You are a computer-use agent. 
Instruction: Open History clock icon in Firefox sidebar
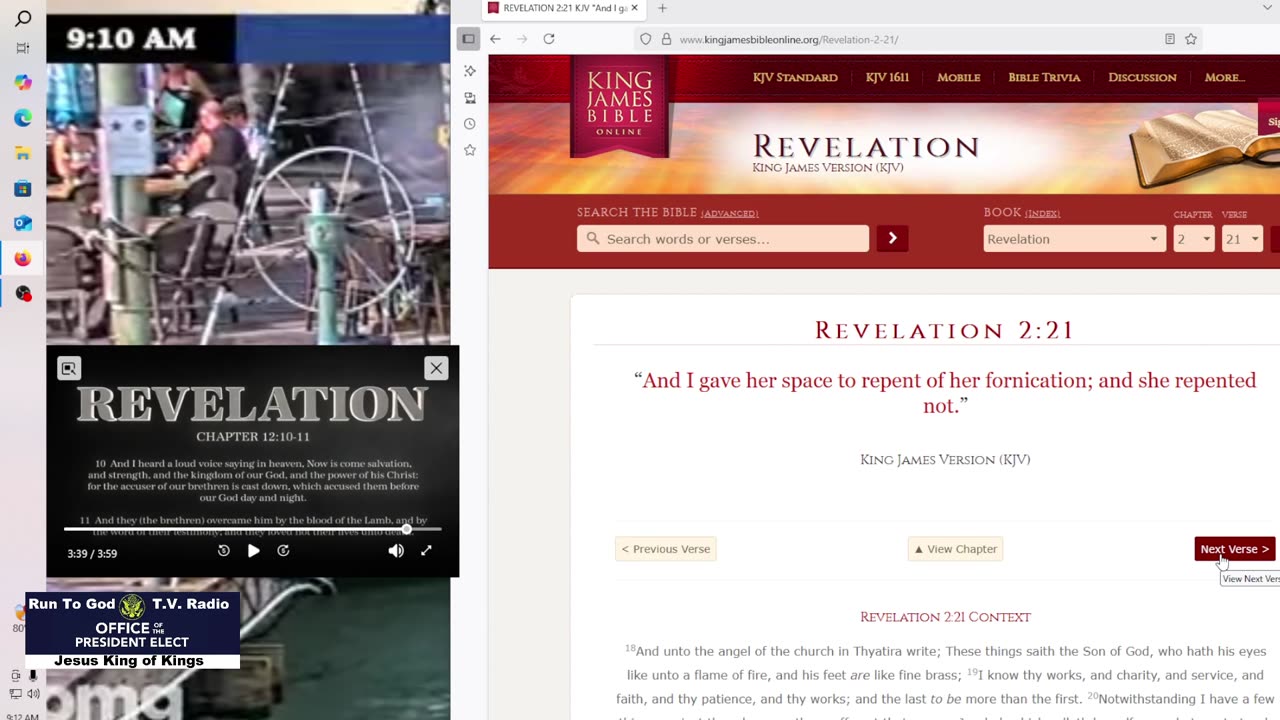(469, 124)
